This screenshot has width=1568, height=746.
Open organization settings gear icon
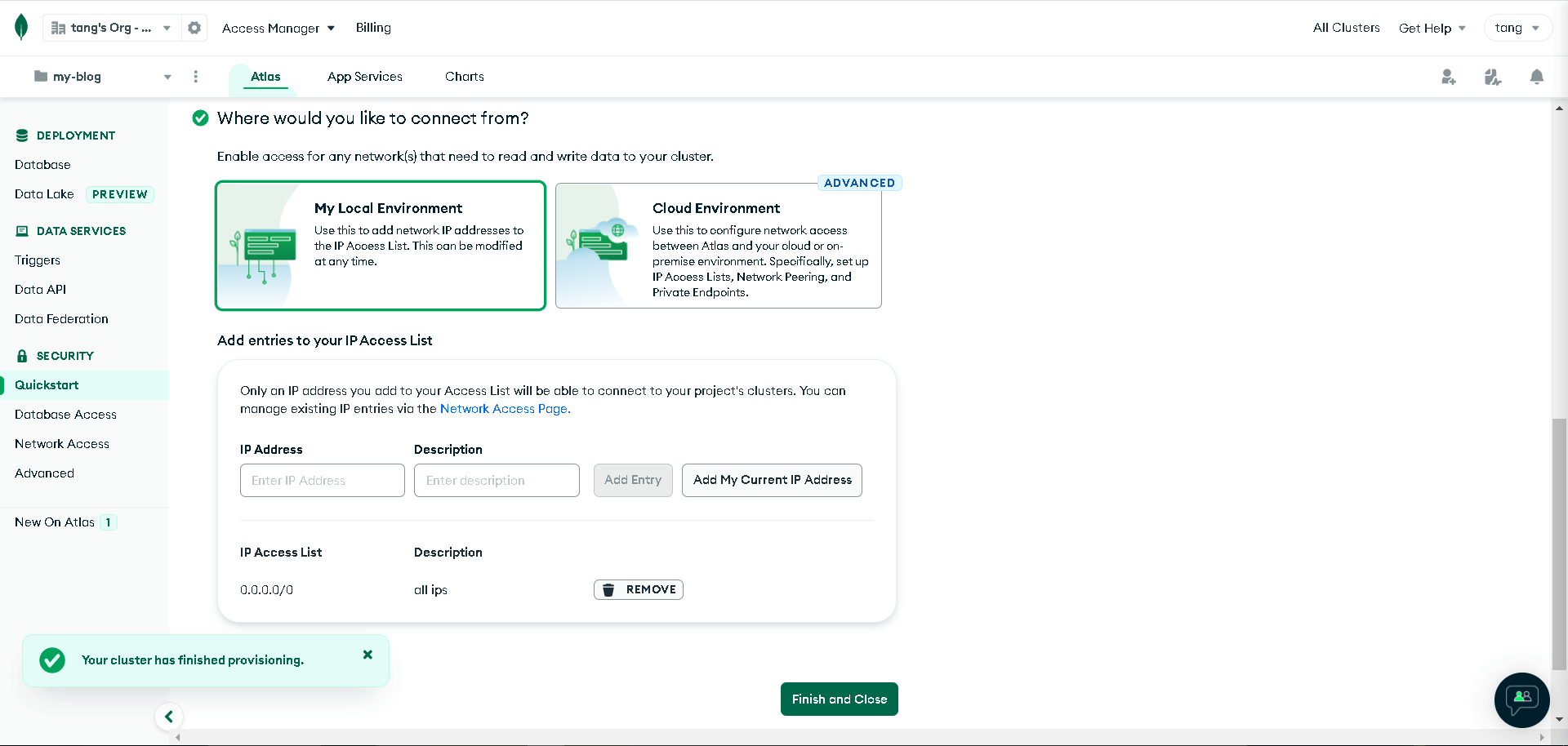[x=194, y=28]
